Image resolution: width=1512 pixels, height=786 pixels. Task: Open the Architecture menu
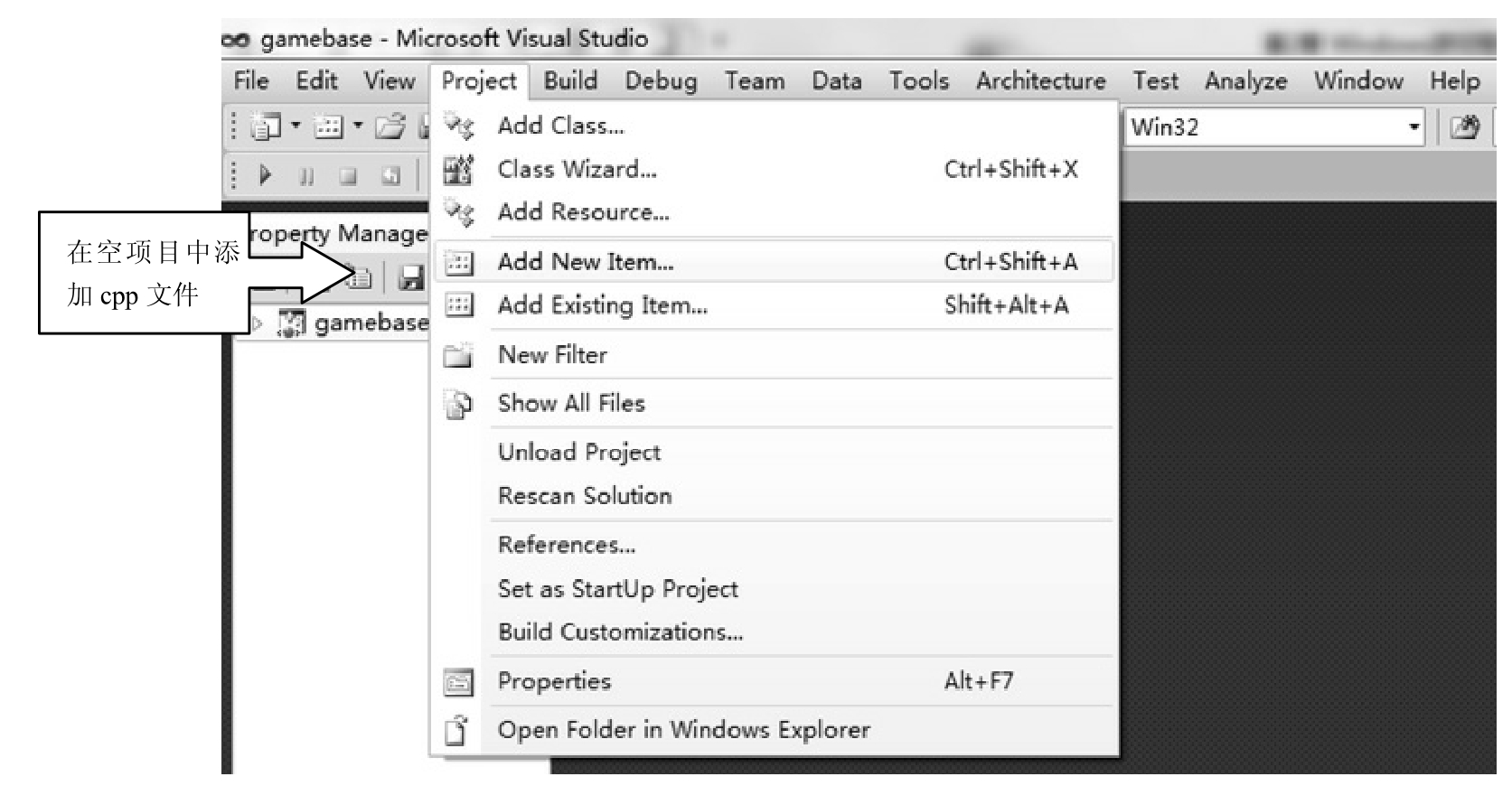[1040, 81]
